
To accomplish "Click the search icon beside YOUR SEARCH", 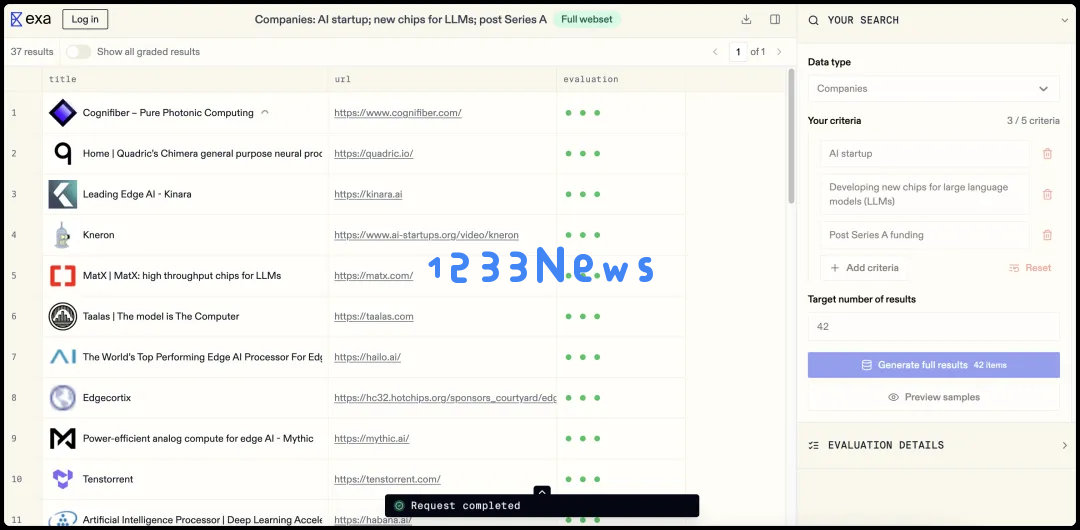I will pyautogui.click(x=813, y=21).
